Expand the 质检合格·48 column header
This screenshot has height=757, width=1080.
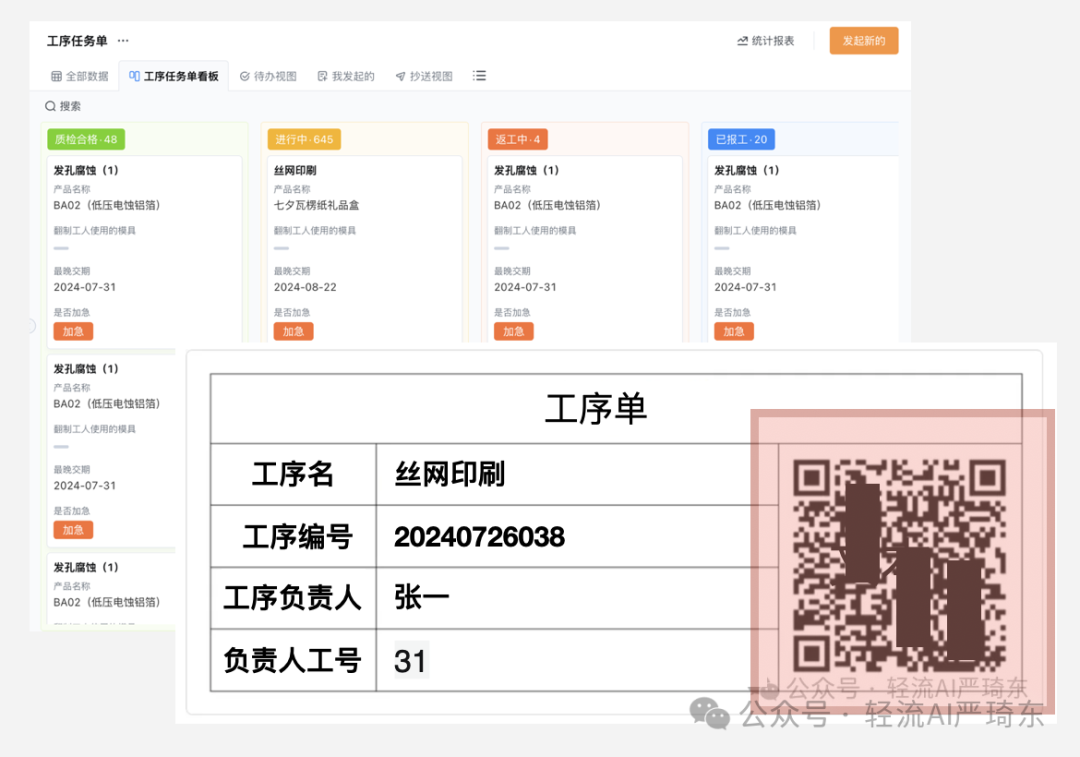[85, 139]
